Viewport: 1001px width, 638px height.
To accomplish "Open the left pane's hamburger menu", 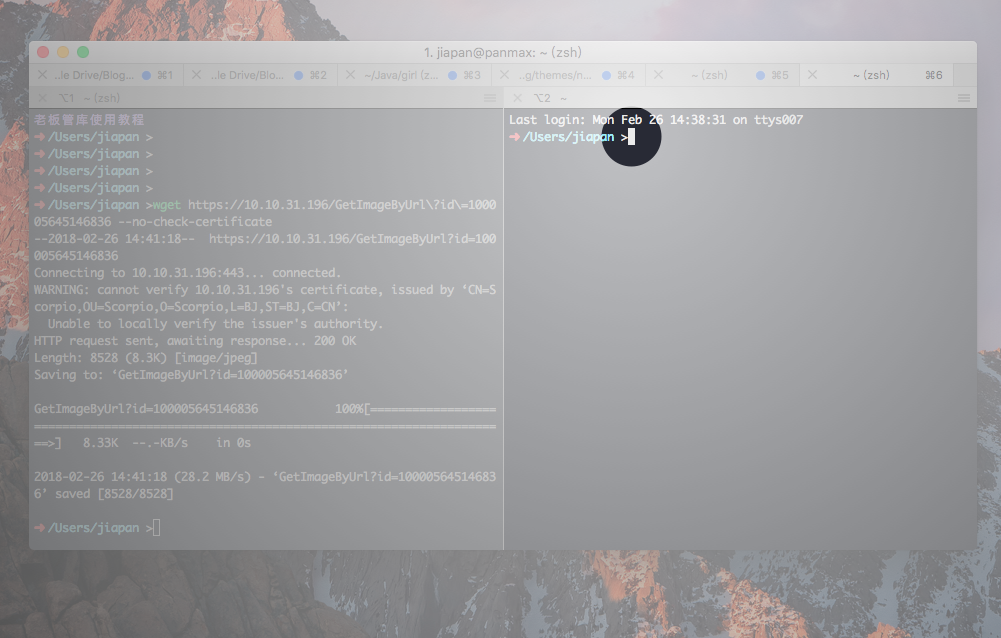I will (490, 98).
